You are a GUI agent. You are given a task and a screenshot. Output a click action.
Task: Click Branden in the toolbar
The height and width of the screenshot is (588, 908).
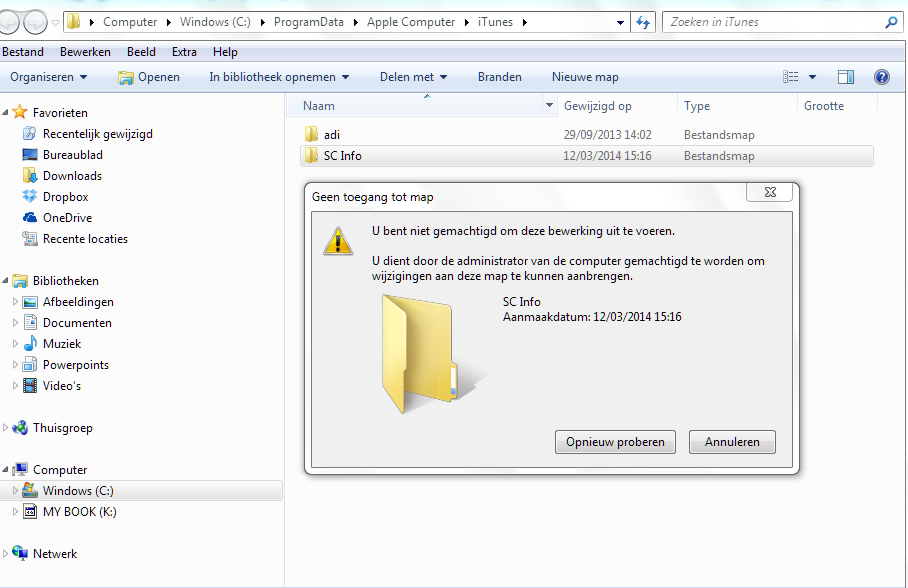coord(499,77)
